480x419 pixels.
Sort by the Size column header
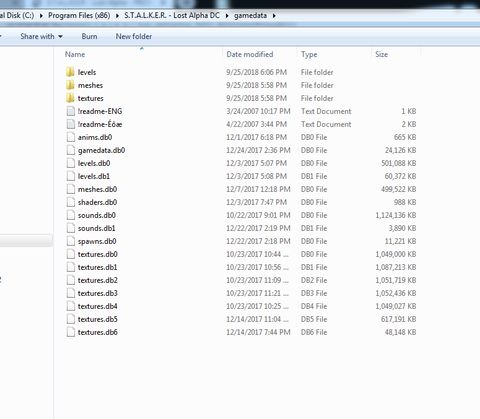[x=381, y=54]
